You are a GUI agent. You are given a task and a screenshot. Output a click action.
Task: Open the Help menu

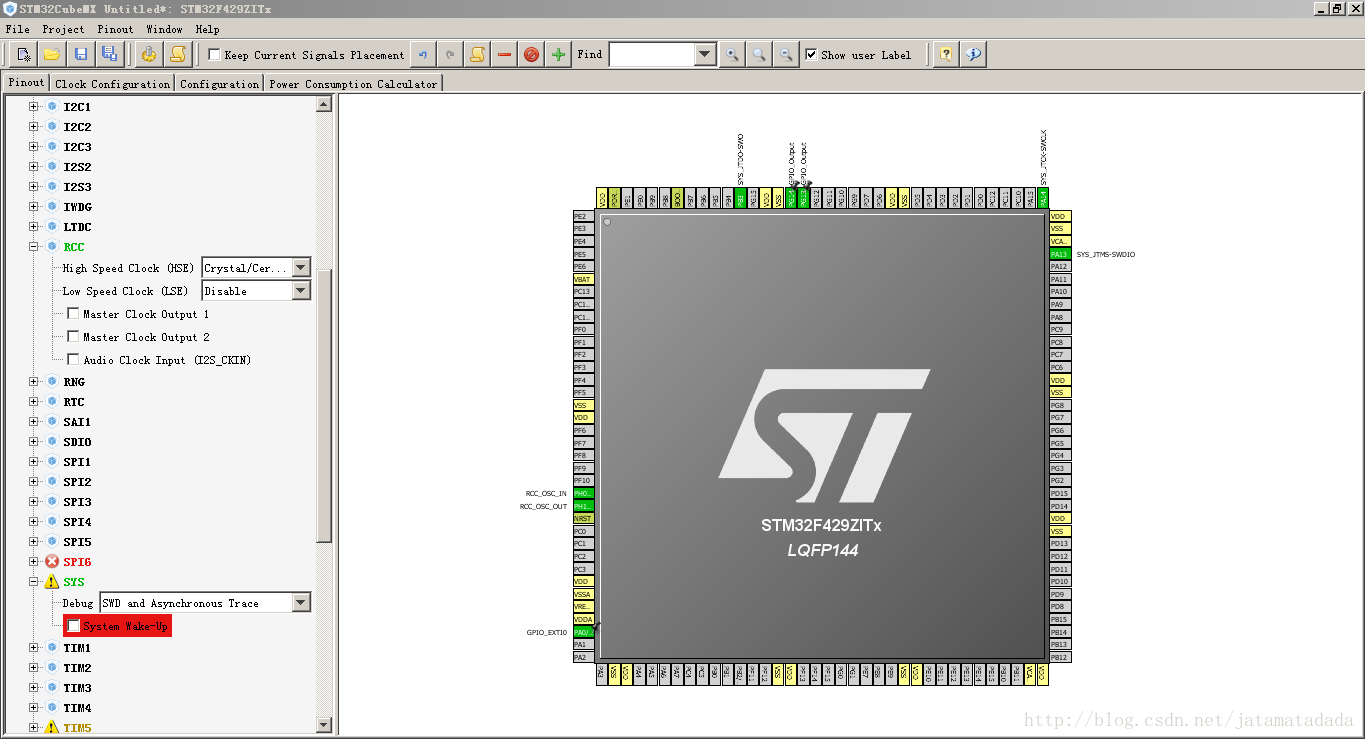click(x=207, y=29)
